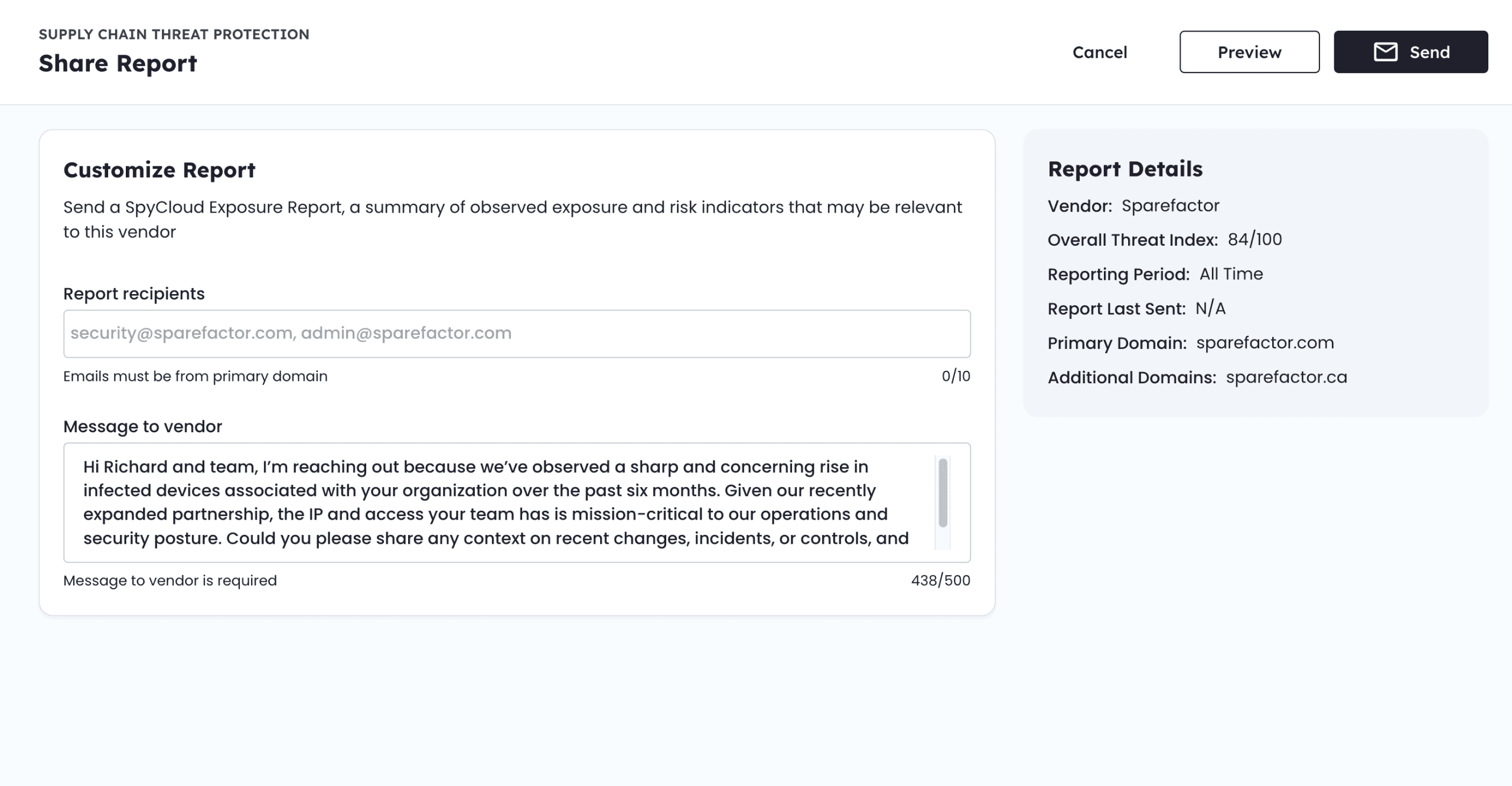Cancel sharing the report

click(1099, 52)
